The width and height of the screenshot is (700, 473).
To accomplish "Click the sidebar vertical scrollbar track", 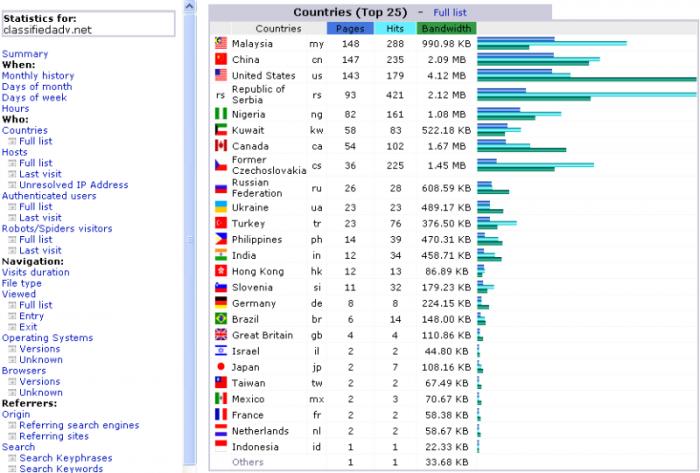I will point(190,241).
